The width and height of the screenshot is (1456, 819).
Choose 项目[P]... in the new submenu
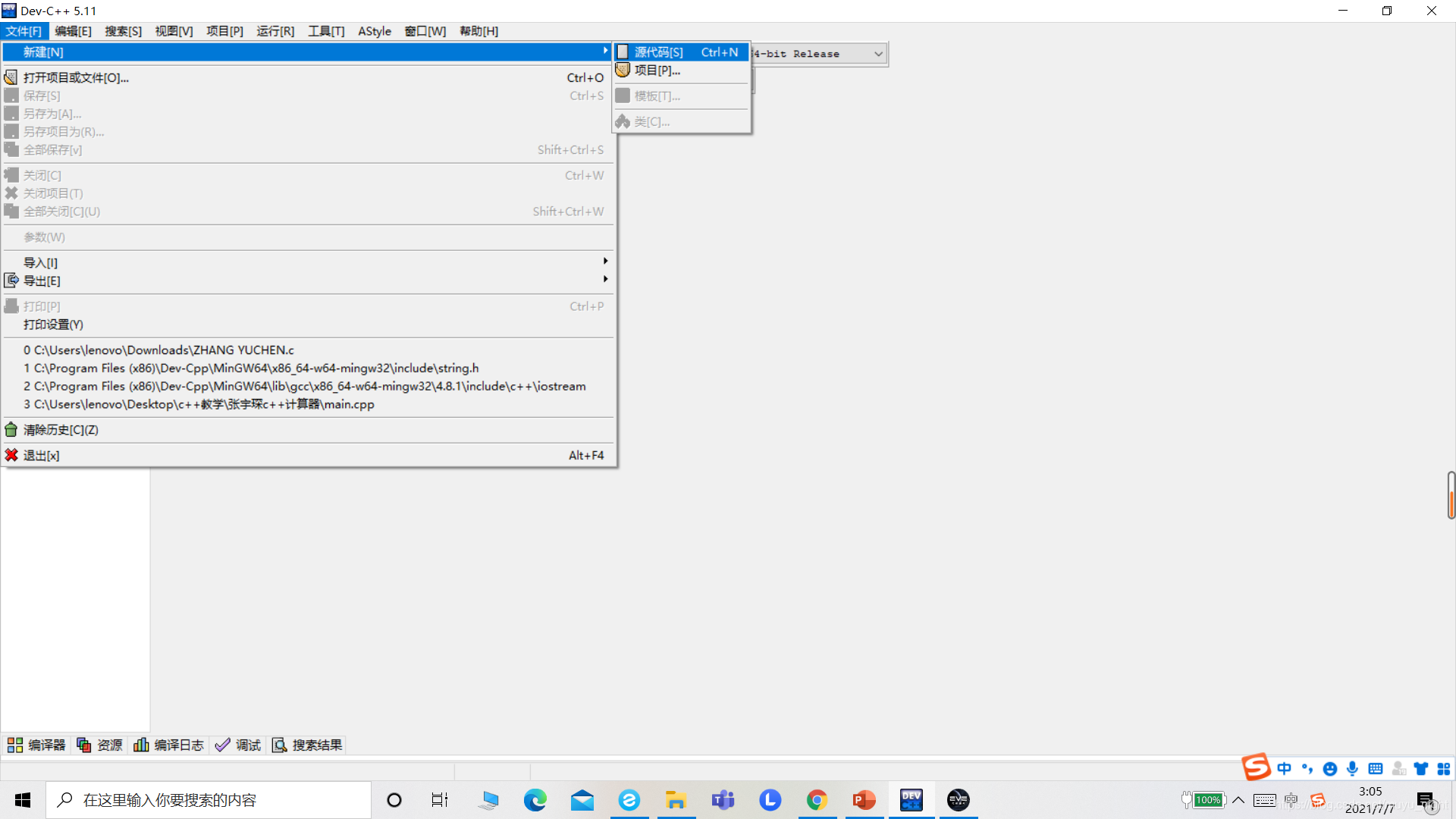pyautogui.click(x=681, y=70)
